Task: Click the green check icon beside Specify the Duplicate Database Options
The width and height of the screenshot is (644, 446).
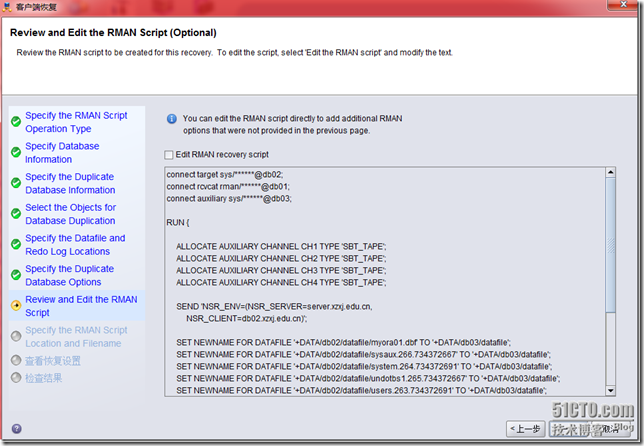Action: click(x=16, y=275)
